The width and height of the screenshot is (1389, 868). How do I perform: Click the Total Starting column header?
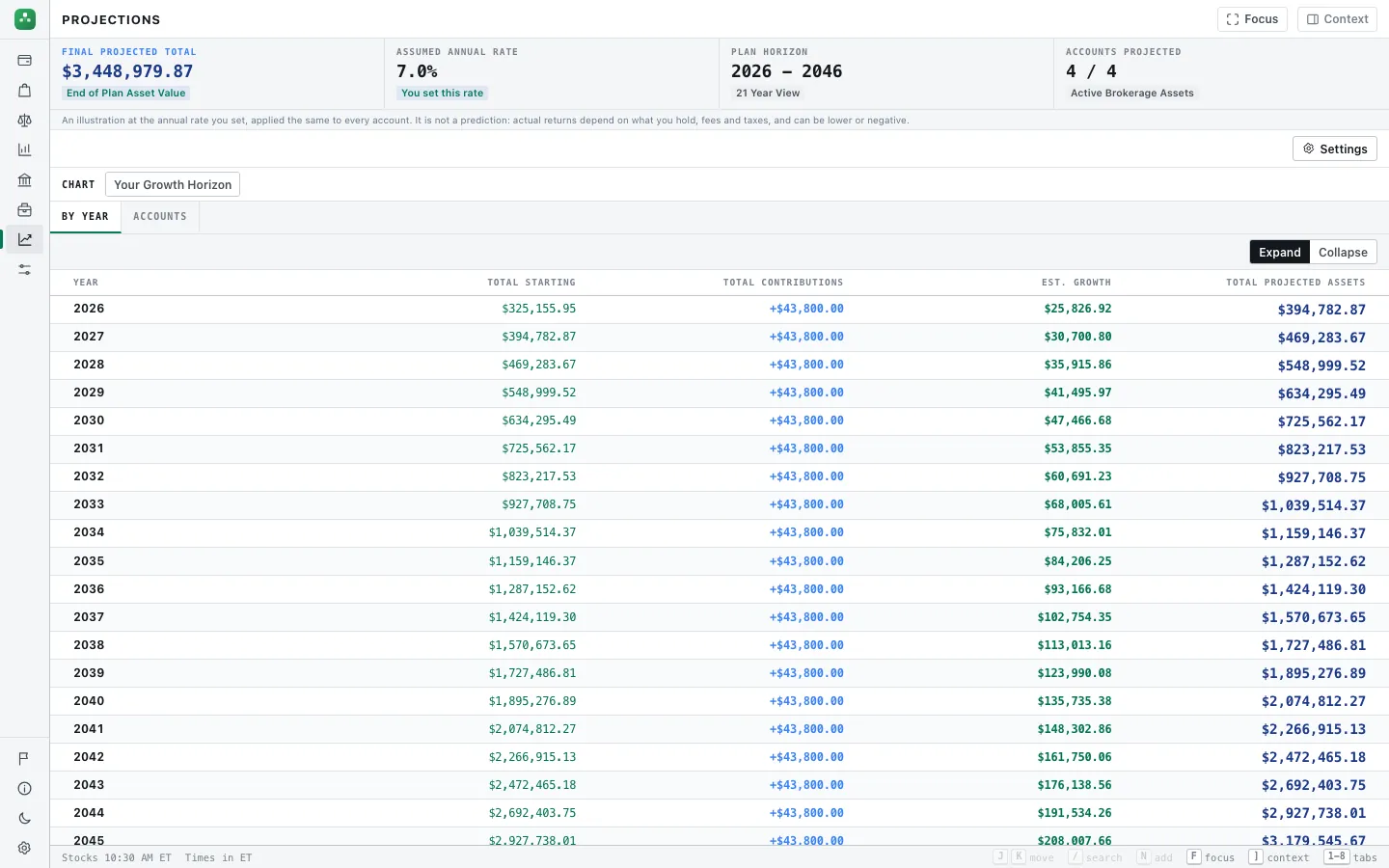point(531,283)
